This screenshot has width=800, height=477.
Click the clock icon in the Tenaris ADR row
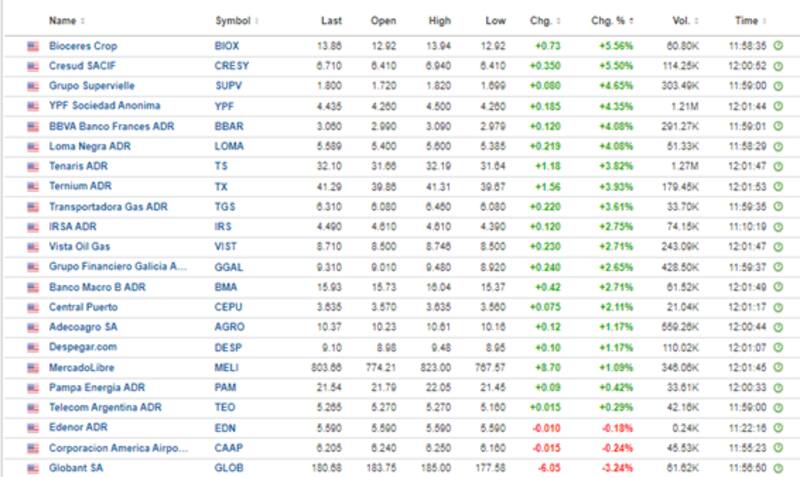coord(780,166)
